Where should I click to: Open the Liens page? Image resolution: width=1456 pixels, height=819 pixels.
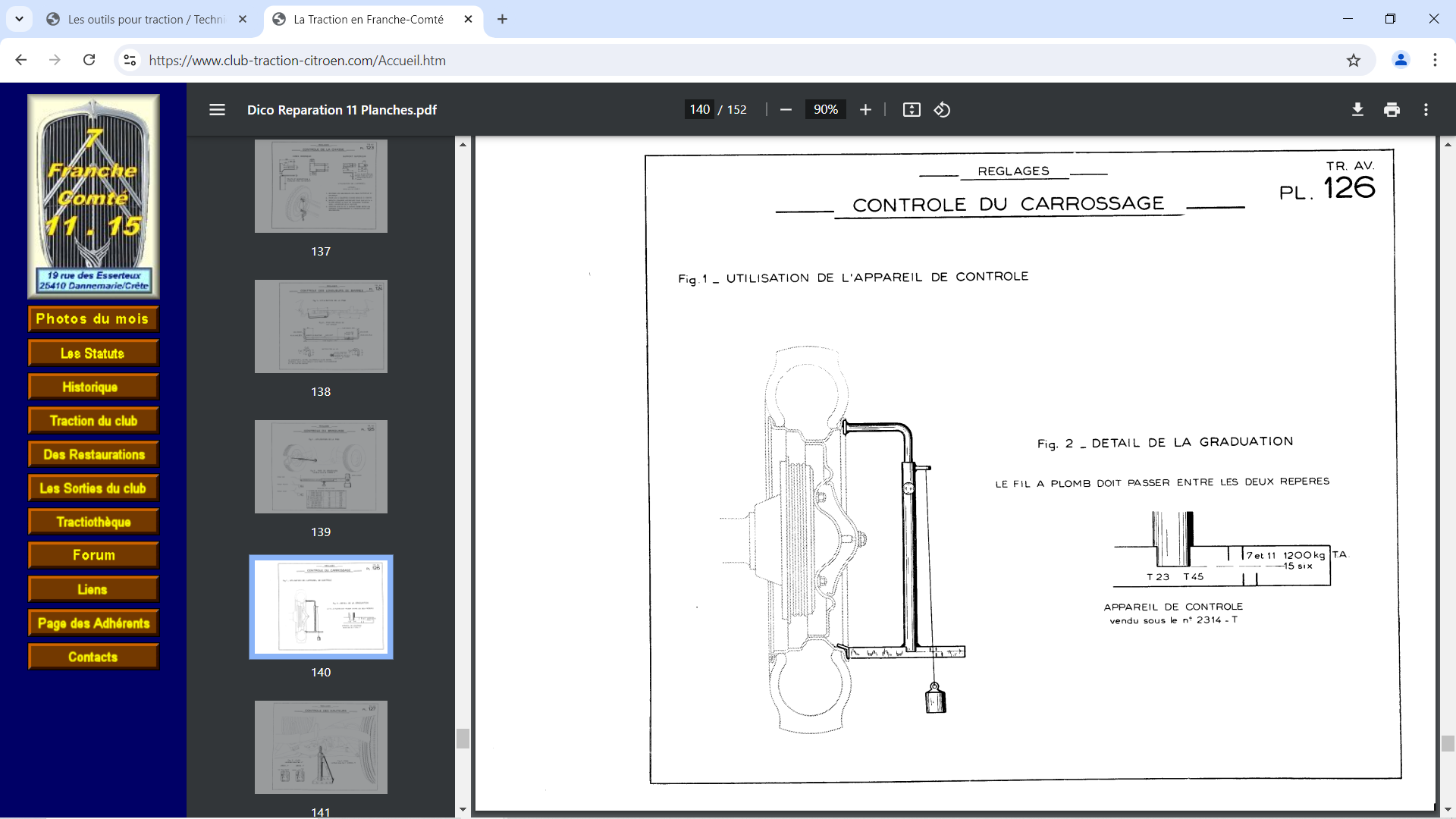[x=93, y=589]
